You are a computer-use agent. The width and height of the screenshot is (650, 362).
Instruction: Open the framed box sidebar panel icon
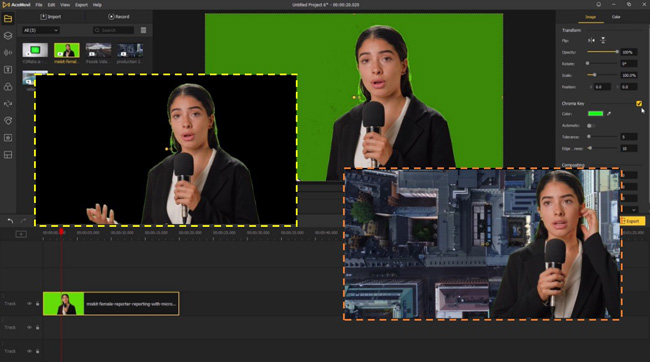click(8, 138)
